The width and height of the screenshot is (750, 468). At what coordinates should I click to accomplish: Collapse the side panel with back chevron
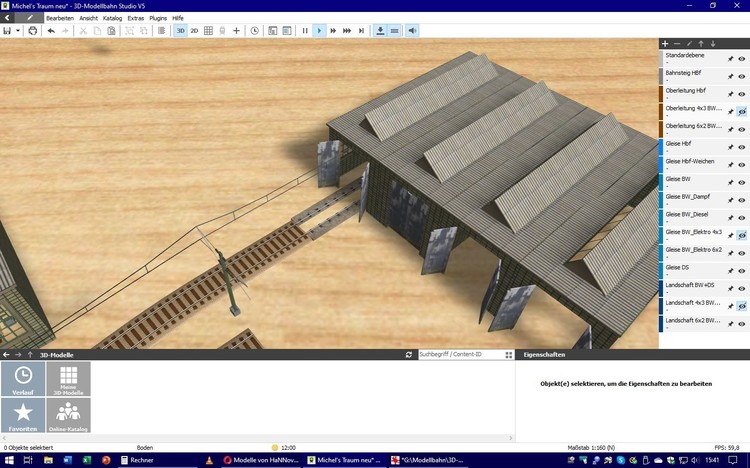[9, 18]
